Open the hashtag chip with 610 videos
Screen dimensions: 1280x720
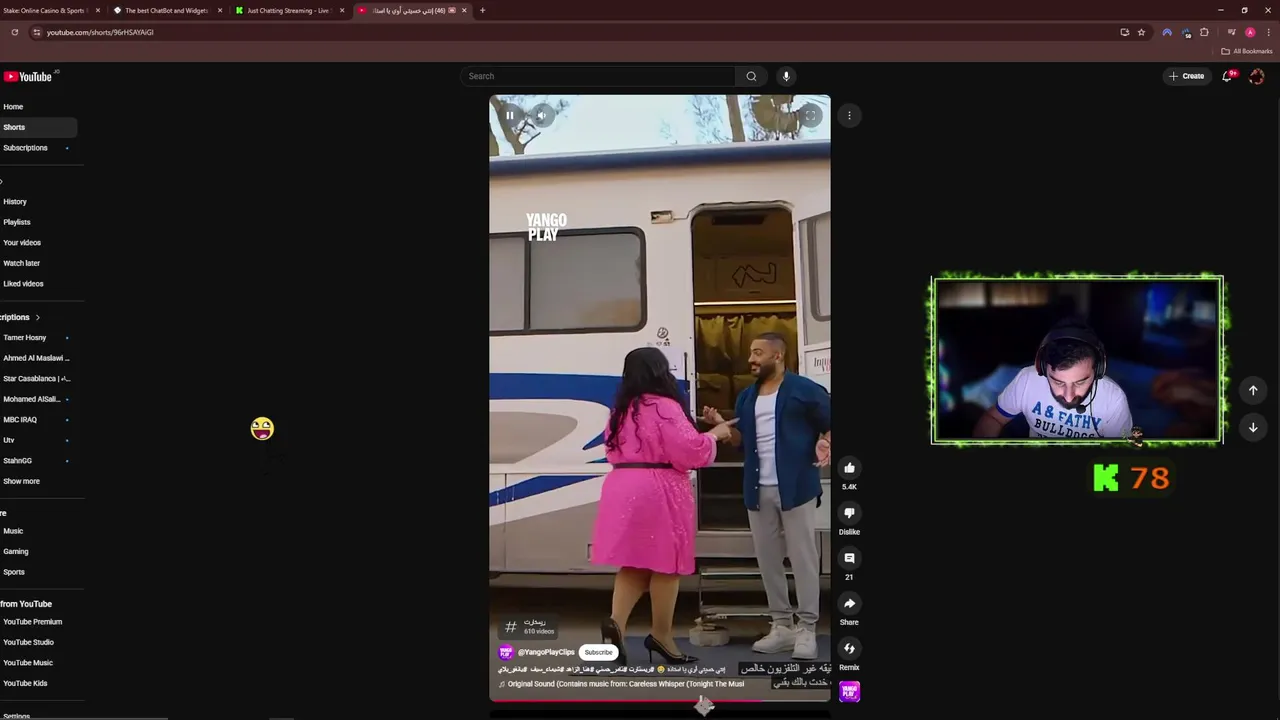point(527,627)
